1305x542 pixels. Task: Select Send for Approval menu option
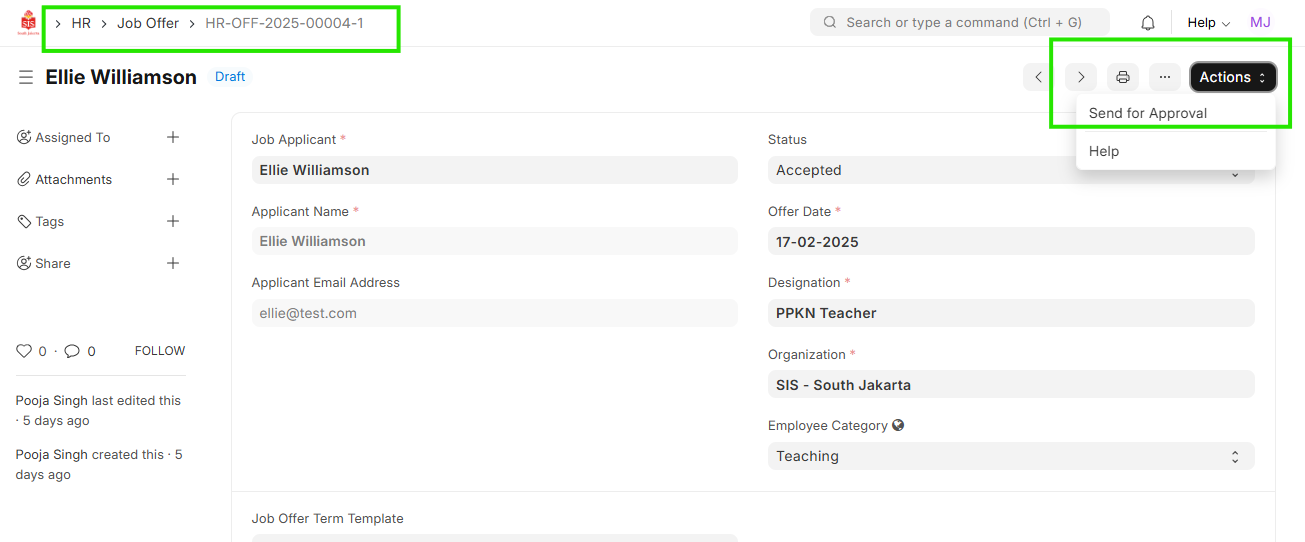(x=1148, y=113)
